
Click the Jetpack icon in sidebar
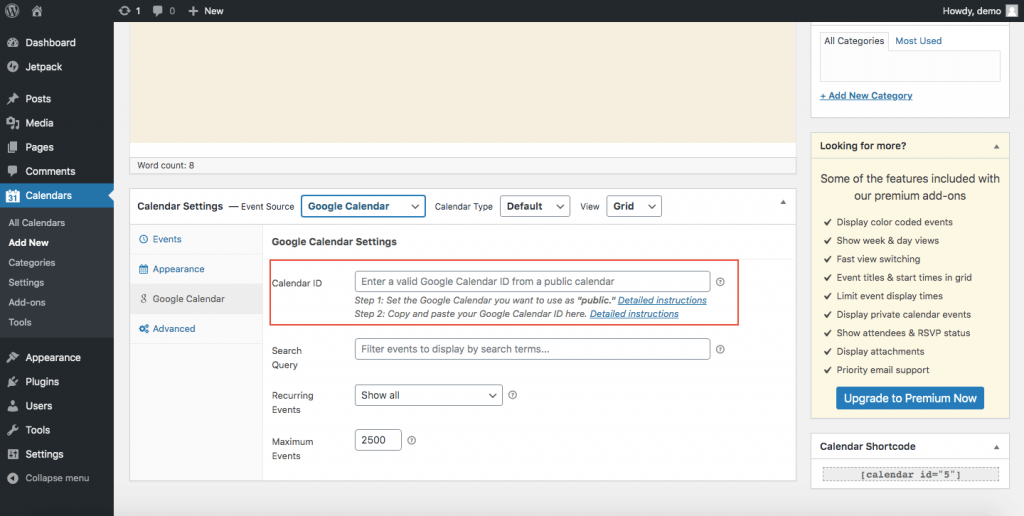coord(12,67)
